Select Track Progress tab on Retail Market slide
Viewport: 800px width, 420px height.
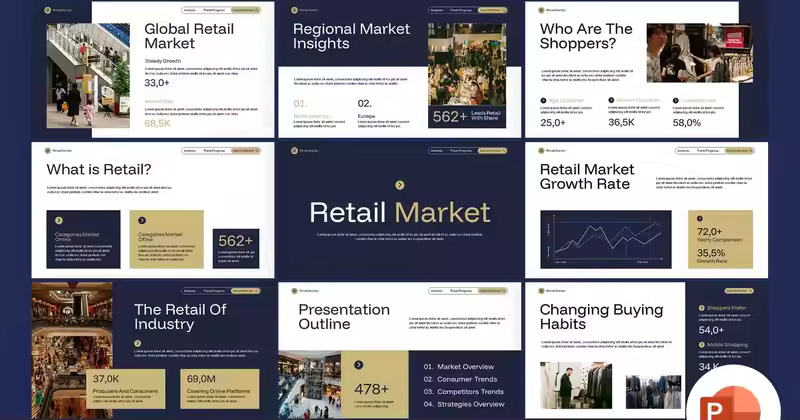click(460, 151)
